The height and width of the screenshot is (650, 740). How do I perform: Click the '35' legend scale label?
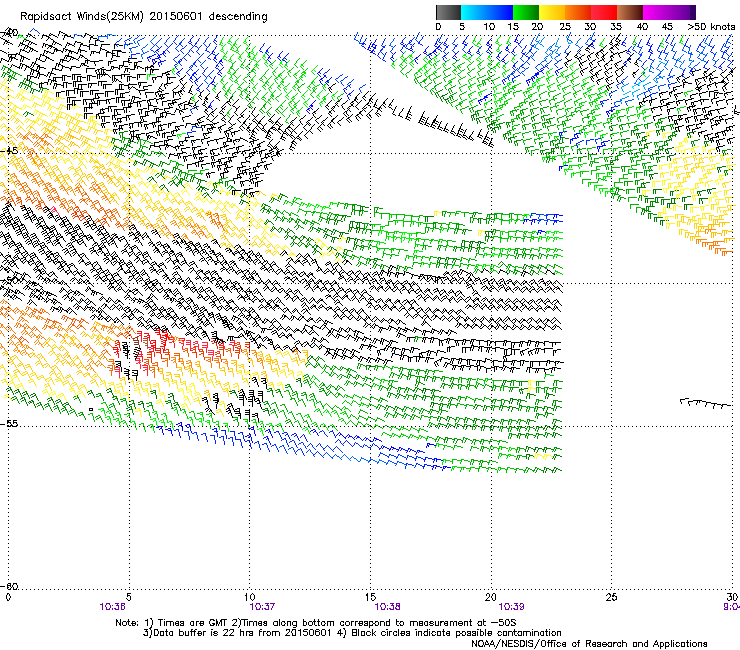click(616, 27)
